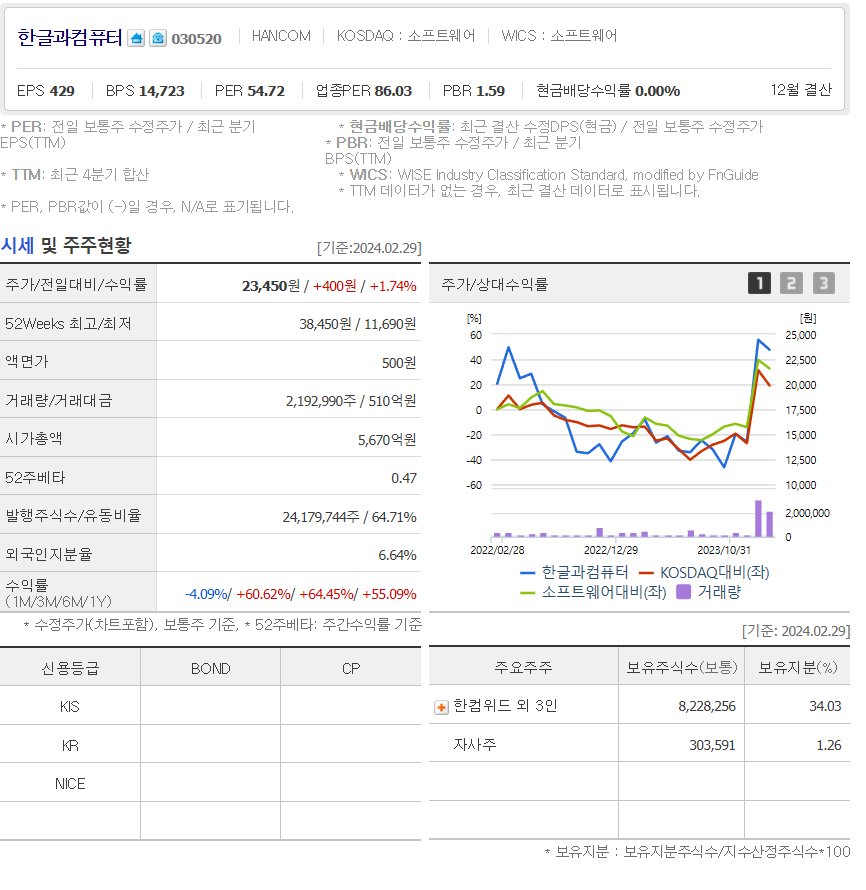Click WICS : 소프트웨어 classification

click(559, 36)
